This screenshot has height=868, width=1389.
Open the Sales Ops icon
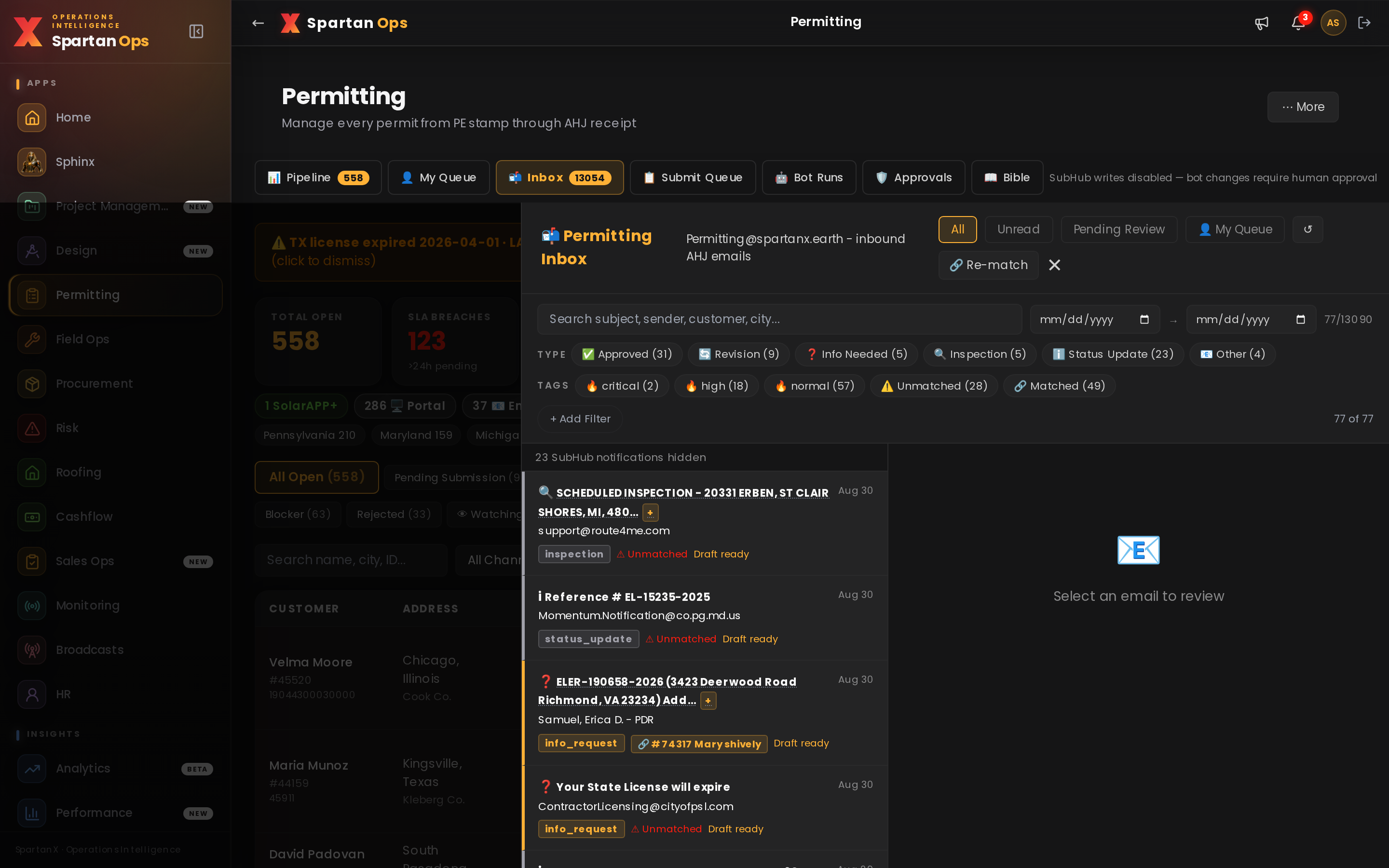[x=32, y=561]
